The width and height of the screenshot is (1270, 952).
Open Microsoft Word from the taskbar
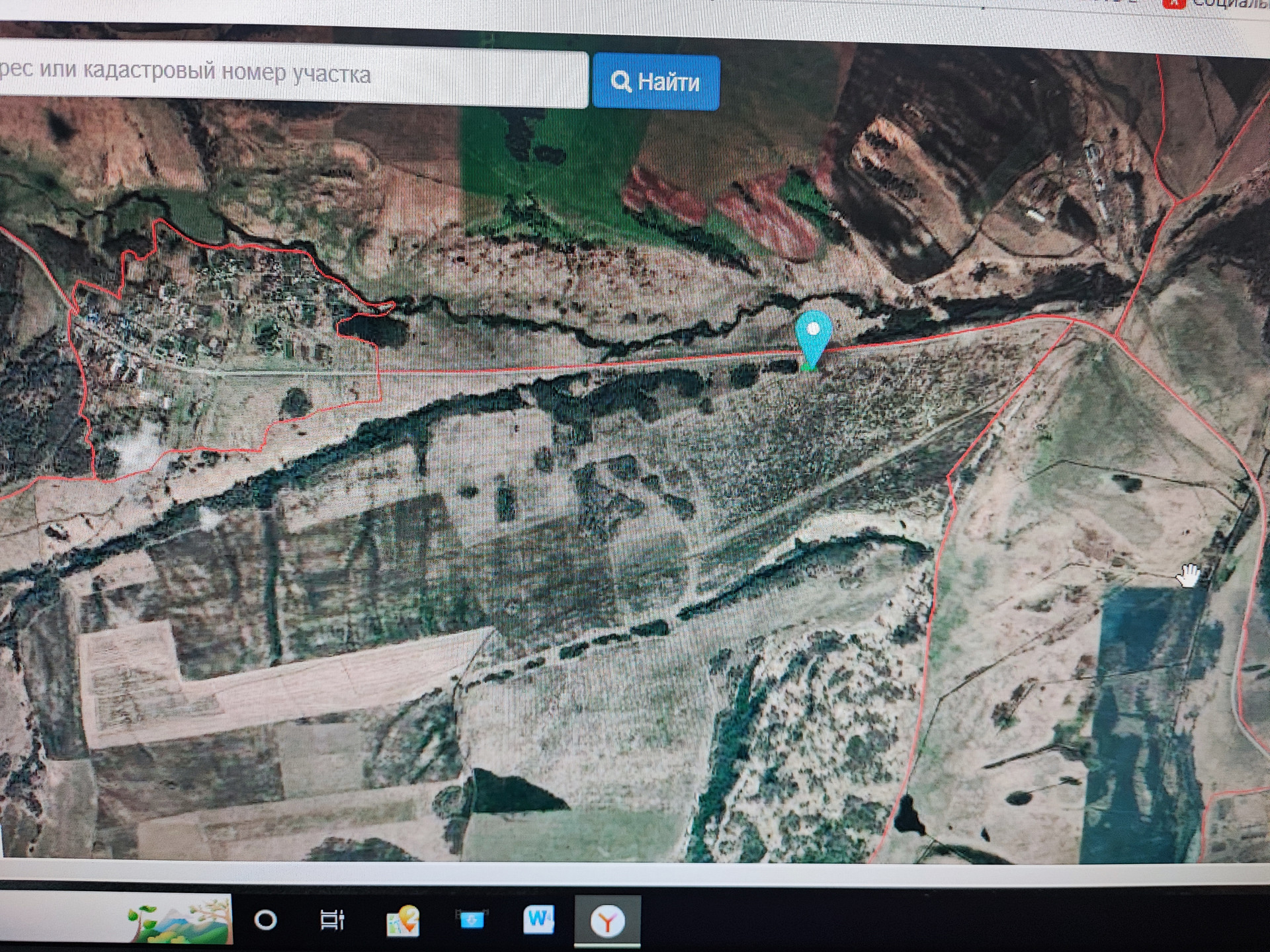tap(538, 919)
